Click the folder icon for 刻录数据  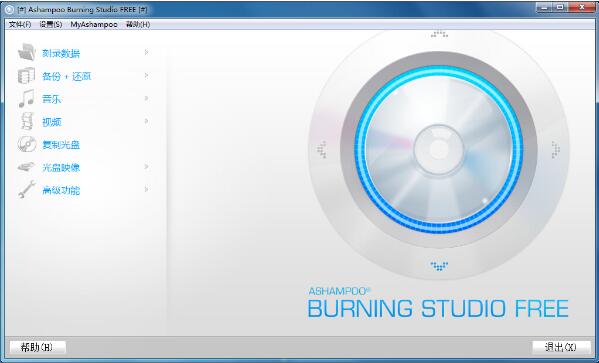click(x=27, y=52)
